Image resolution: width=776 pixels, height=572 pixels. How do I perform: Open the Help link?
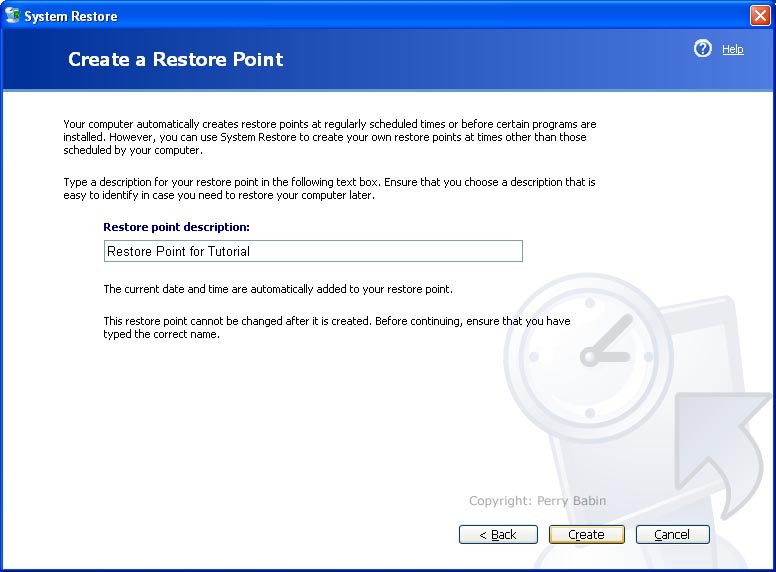pos(732,49)
